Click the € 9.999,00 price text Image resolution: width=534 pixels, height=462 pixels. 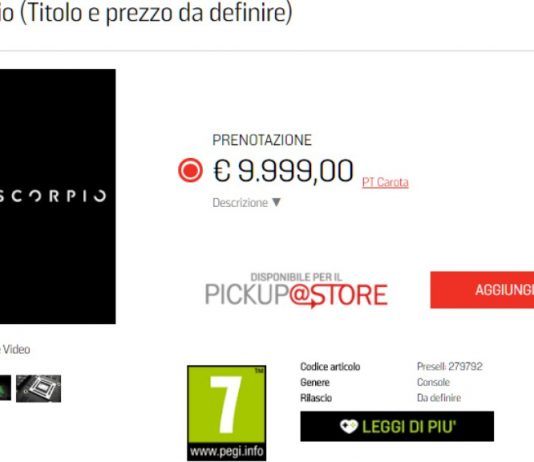pyautogui.click(x=283, y=171)
